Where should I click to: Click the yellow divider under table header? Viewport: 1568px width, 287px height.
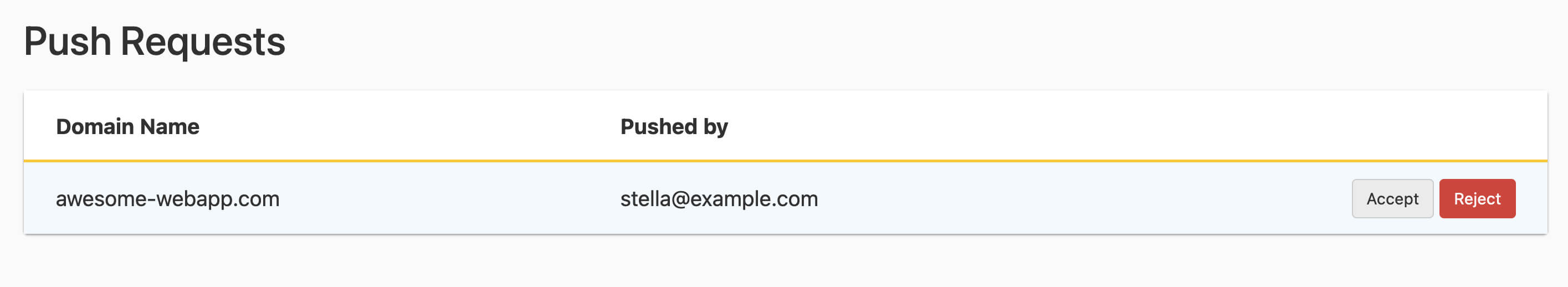(785, 161)
